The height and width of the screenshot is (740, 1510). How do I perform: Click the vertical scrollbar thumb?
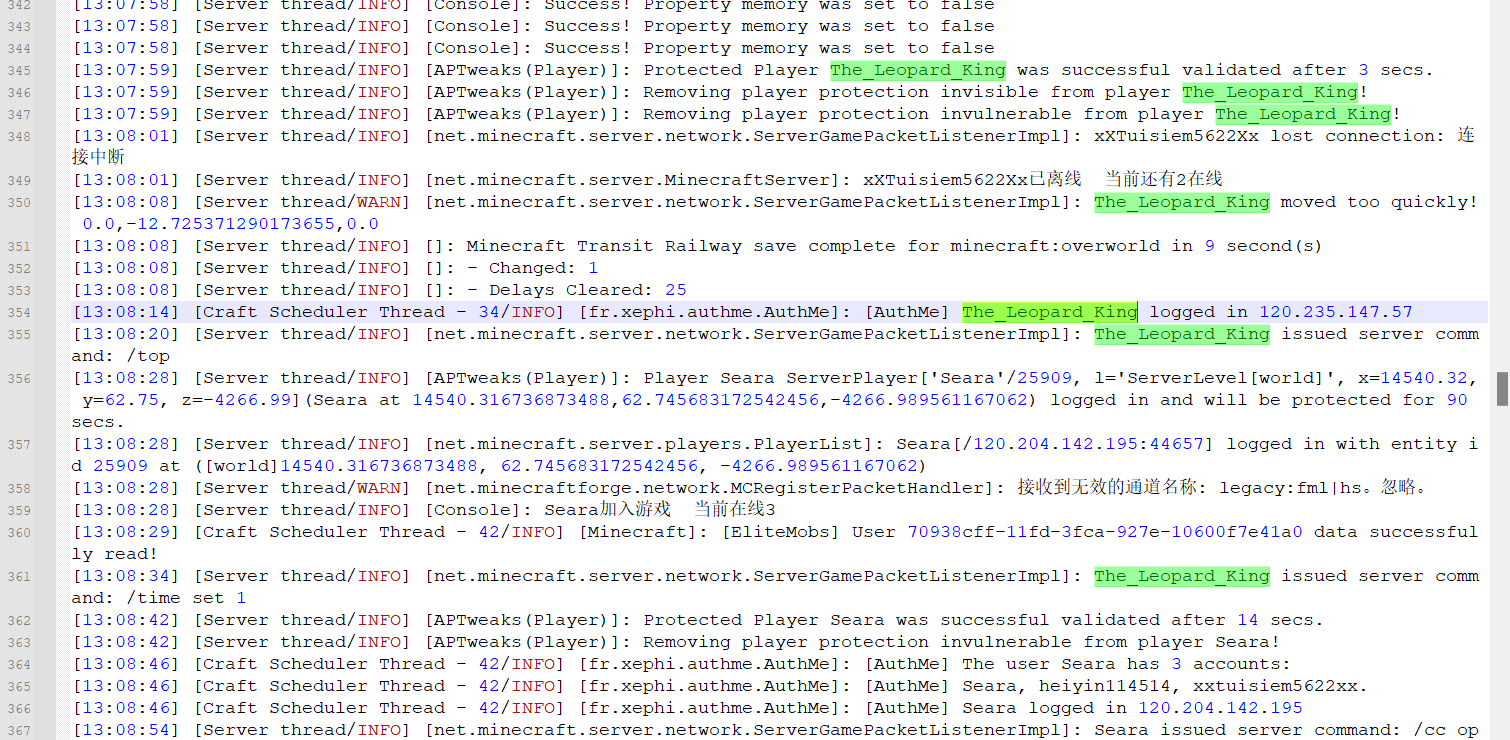point(1501,389)
